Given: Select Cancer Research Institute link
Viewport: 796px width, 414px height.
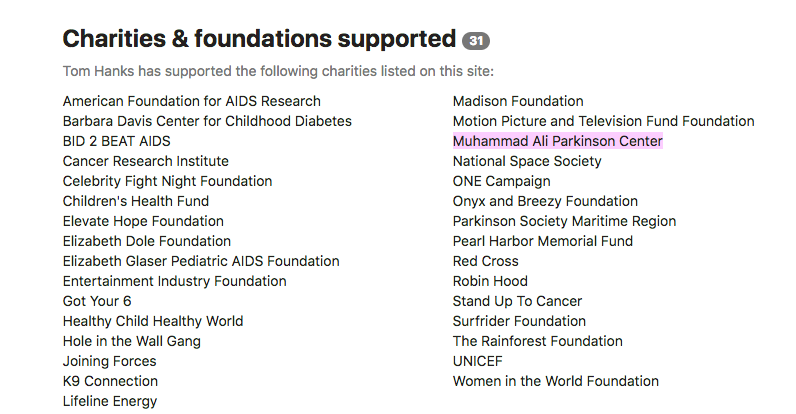Looking at the screenshot, I should click(145, 161).
